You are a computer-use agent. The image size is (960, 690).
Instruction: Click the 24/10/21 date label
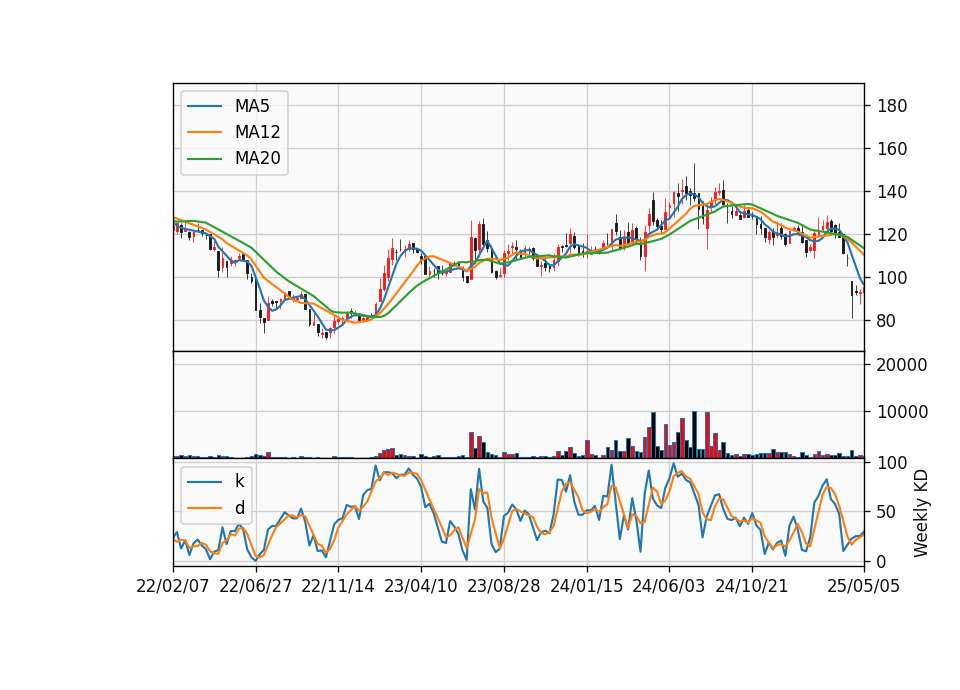(751, 586)
